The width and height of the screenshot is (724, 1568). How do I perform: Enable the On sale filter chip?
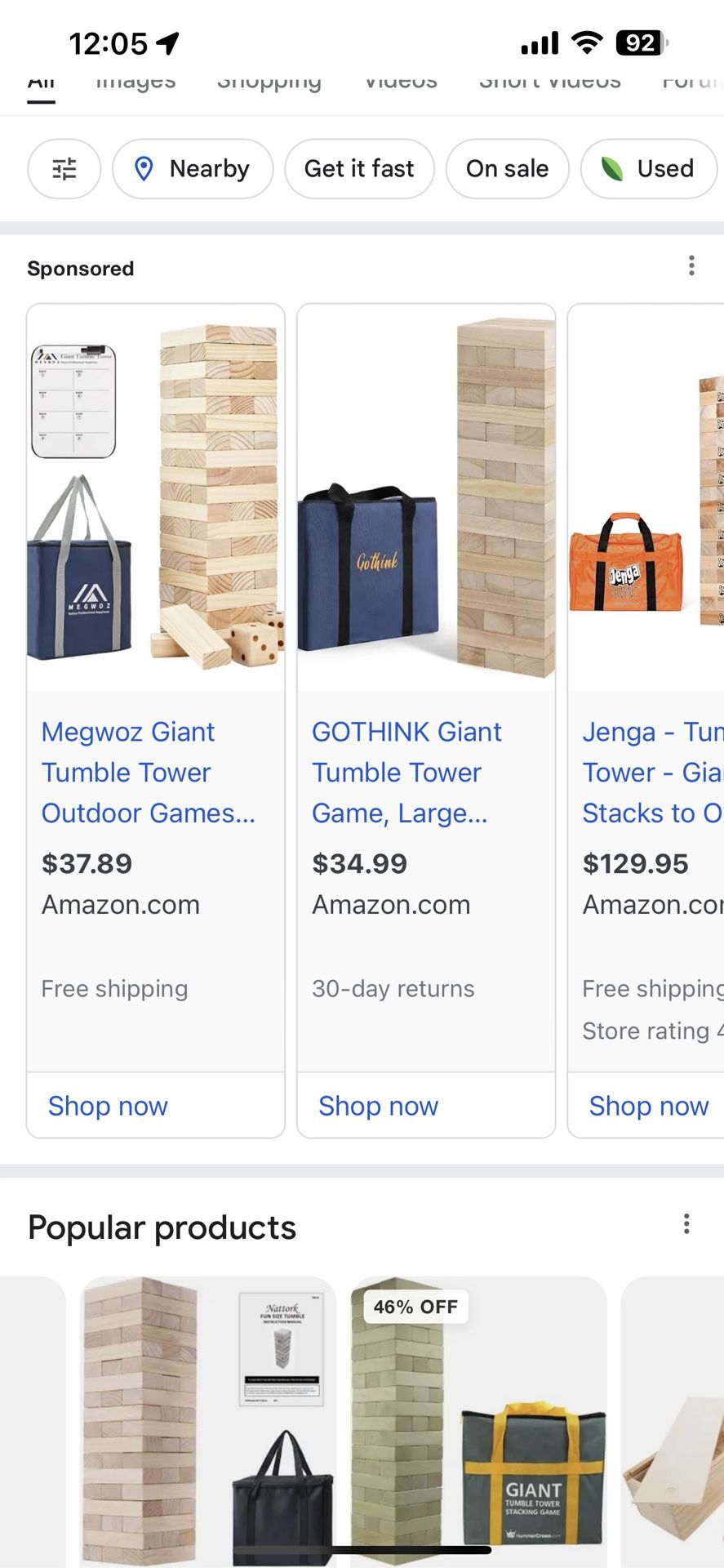pyautogui.click(x=507, y=169)
